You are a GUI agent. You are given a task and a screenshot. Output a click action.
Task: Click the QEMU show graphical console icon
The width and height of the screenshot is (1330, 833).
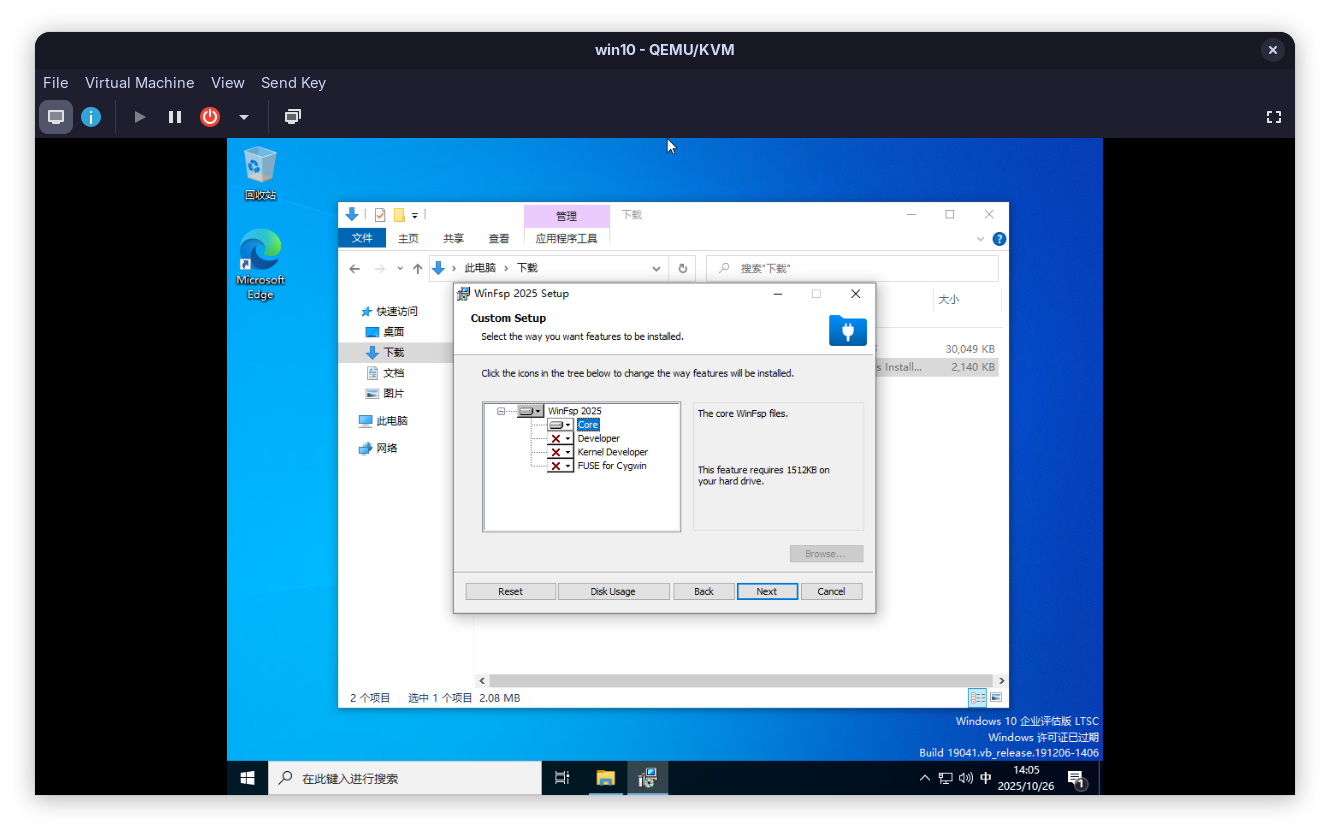point(56,117)
